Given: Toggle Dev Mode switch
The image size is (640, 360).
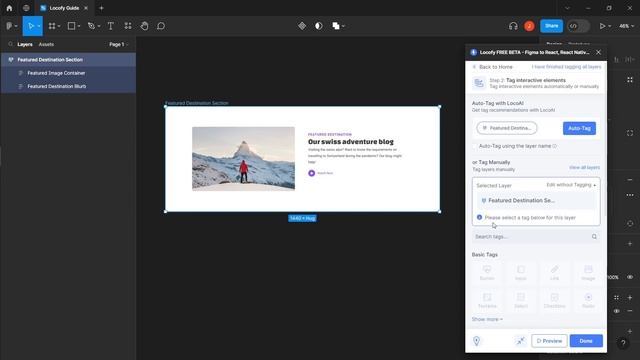Looking at the screenshot, I should point(578,26).
